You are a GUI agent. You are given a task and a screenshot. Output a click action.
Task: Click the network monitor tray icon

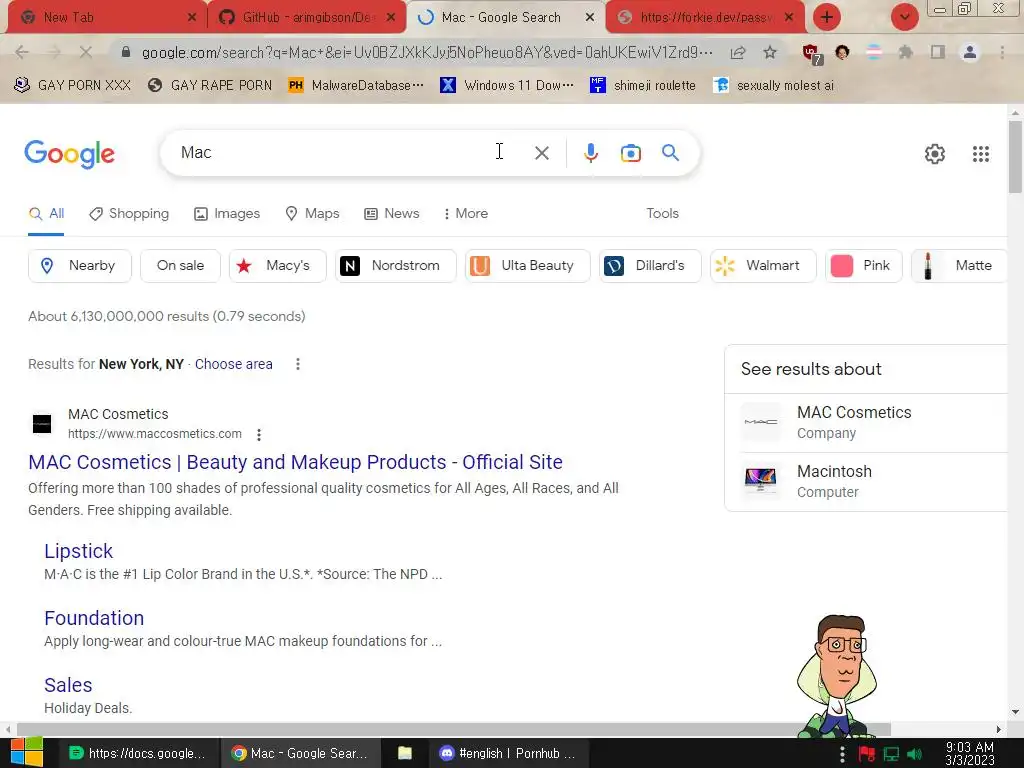891,754
